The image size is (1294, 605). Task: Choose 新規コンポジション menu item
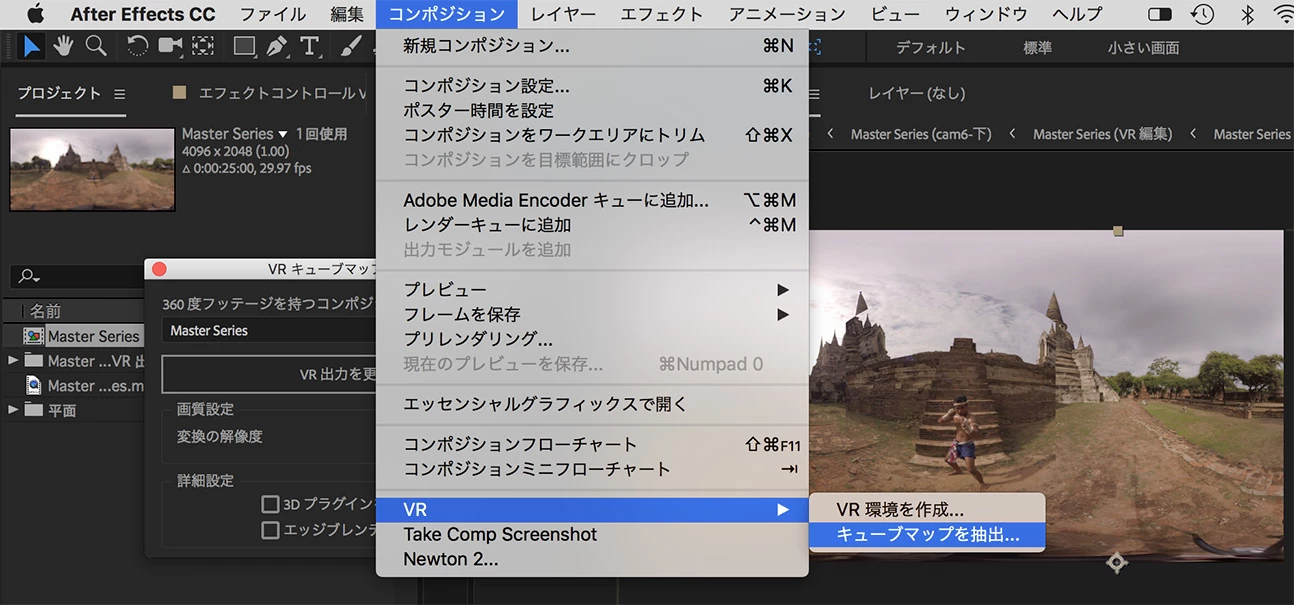click(x=592, y=46)
